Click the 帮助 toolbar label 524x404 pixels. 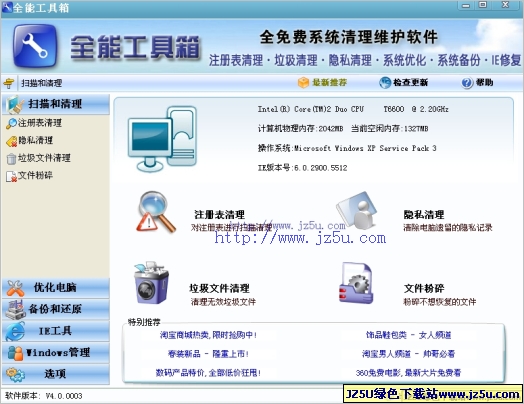(485, 83)
